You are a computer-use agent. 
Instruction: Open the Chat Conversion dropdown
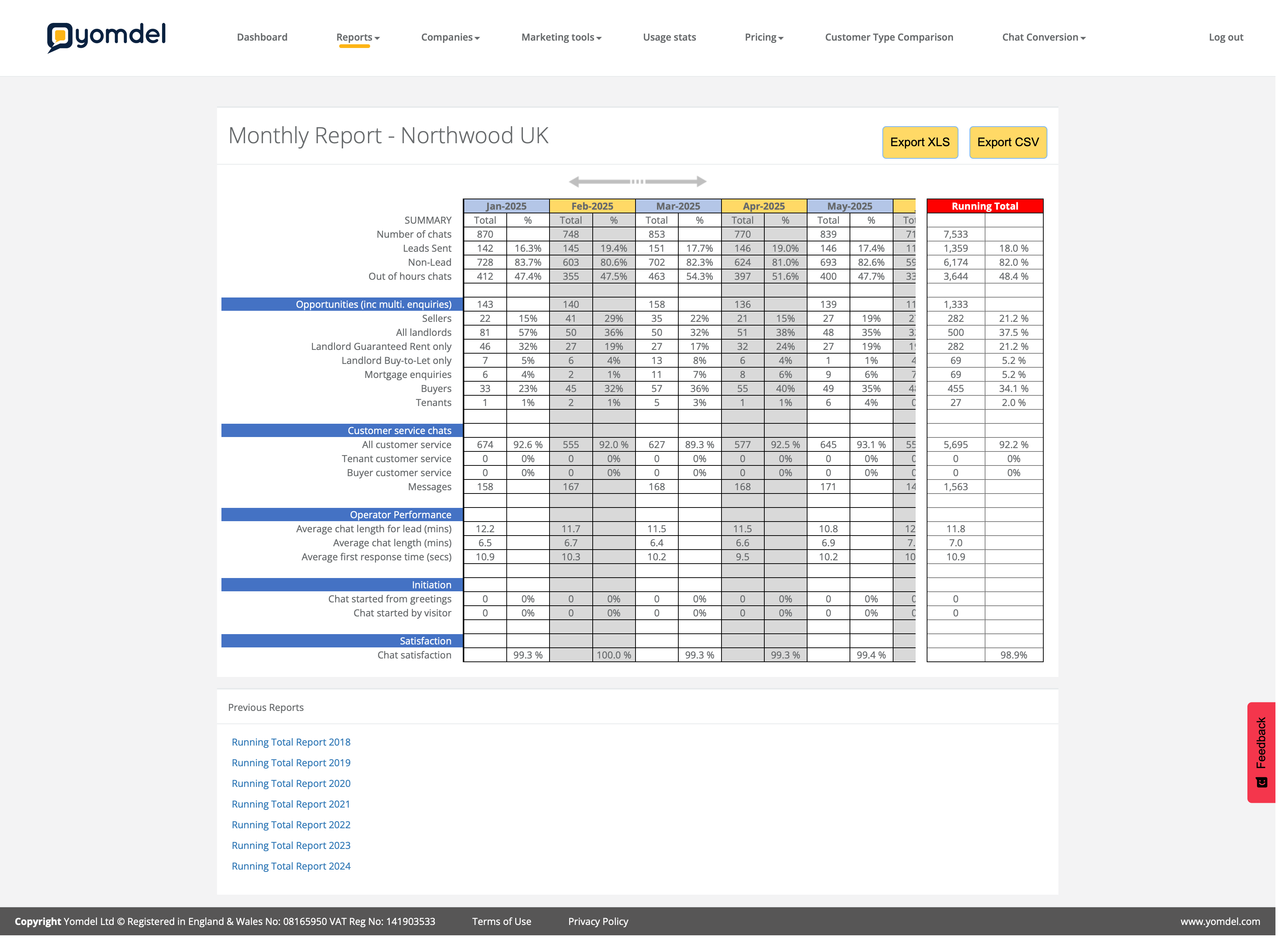(1044, 38)
